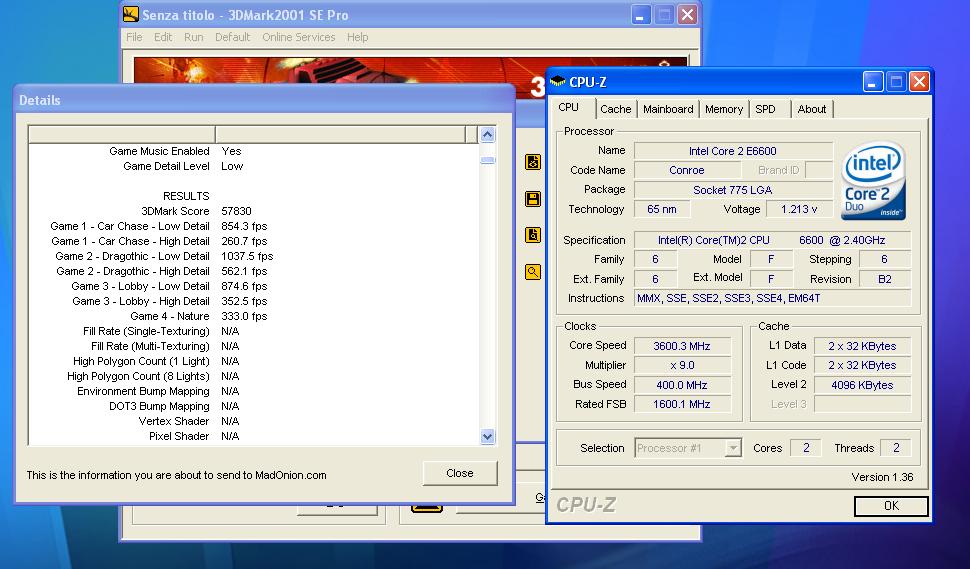
Task: Click the Technology field 65 nm
Action: tap(661, 209)
